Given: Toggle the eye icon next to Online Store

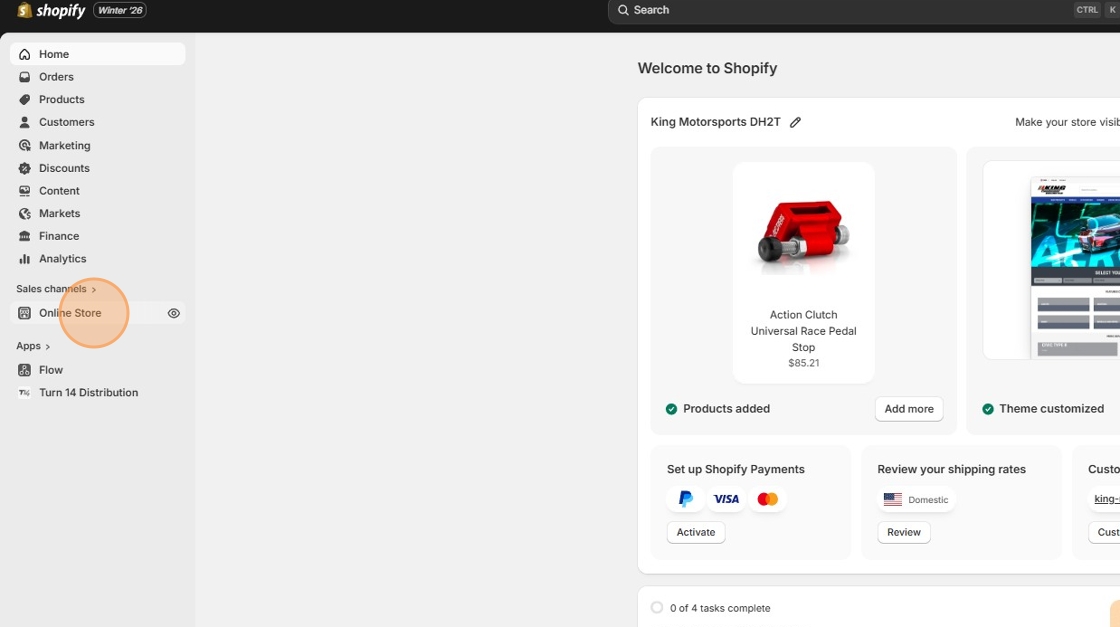Looking at the screenshot, I should point(174,313).
